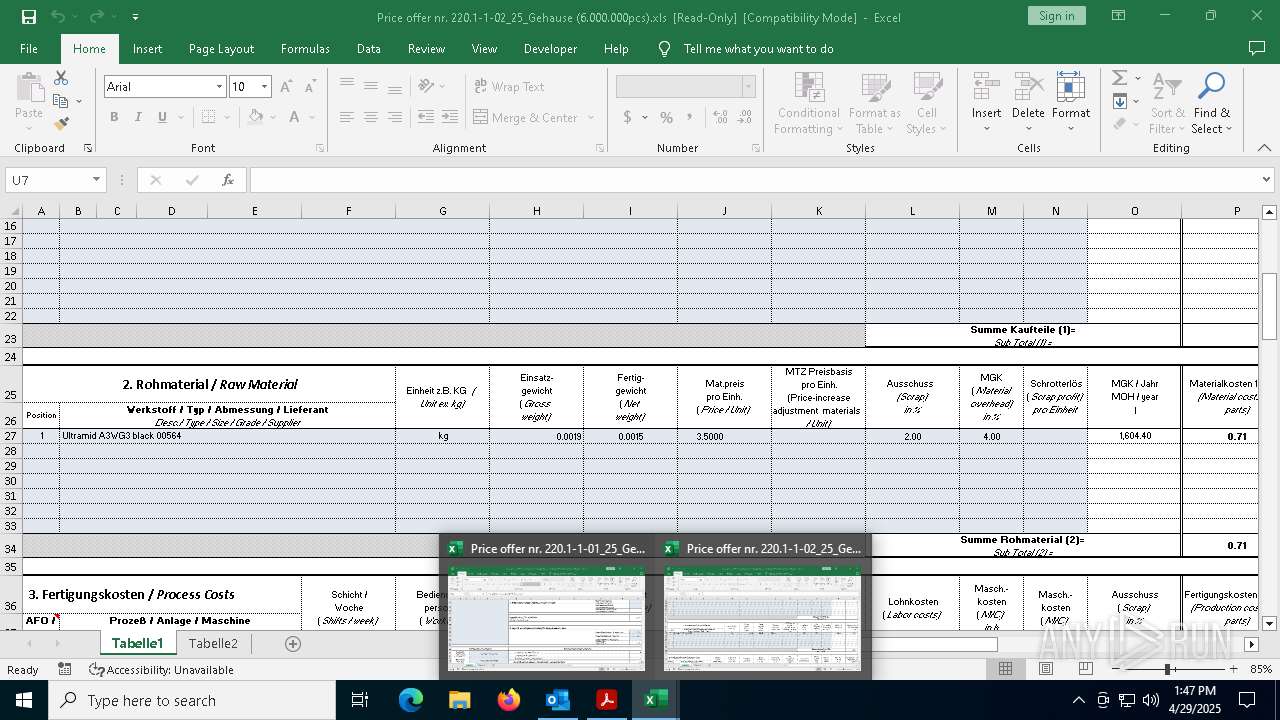Click the Orientation text rotation icon
The height and width of the screenshot is (720, 1280).
click(x=427, y=87)
